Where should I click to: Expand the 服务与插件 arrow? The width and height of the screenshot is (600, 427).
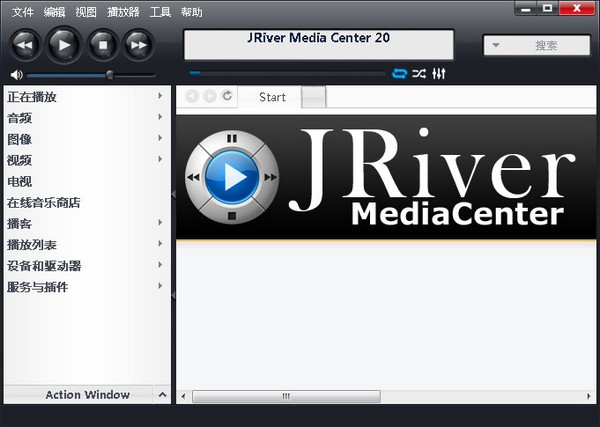(160, 285)
